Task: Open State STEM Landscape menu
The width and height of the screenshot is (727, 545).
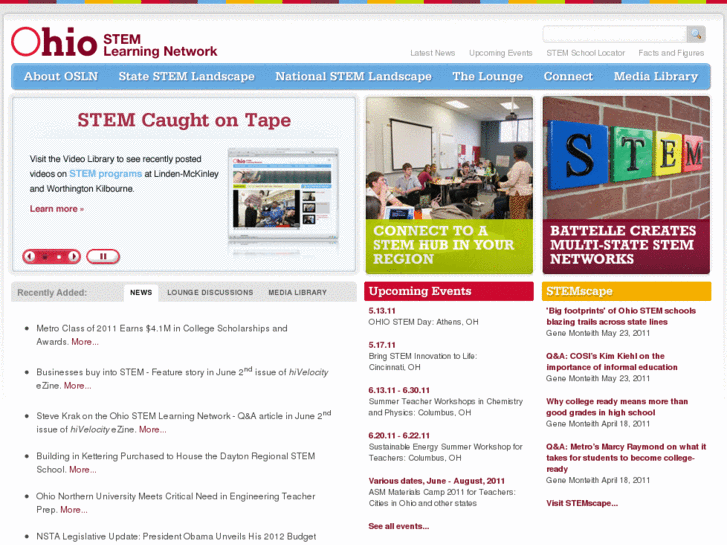Action: point(186,76)
